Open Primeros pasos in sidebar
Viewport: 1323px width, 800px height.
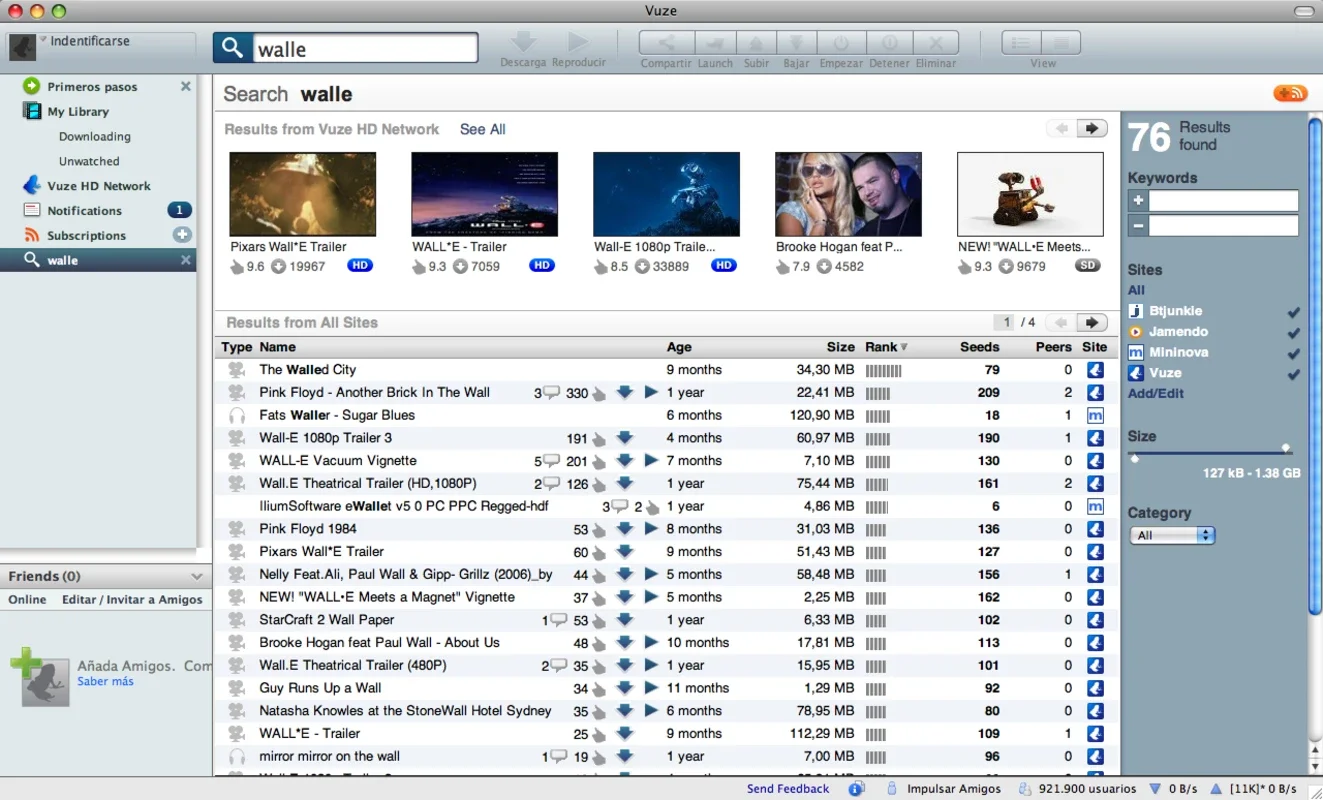pyautogui.click(x=92, y=87)
